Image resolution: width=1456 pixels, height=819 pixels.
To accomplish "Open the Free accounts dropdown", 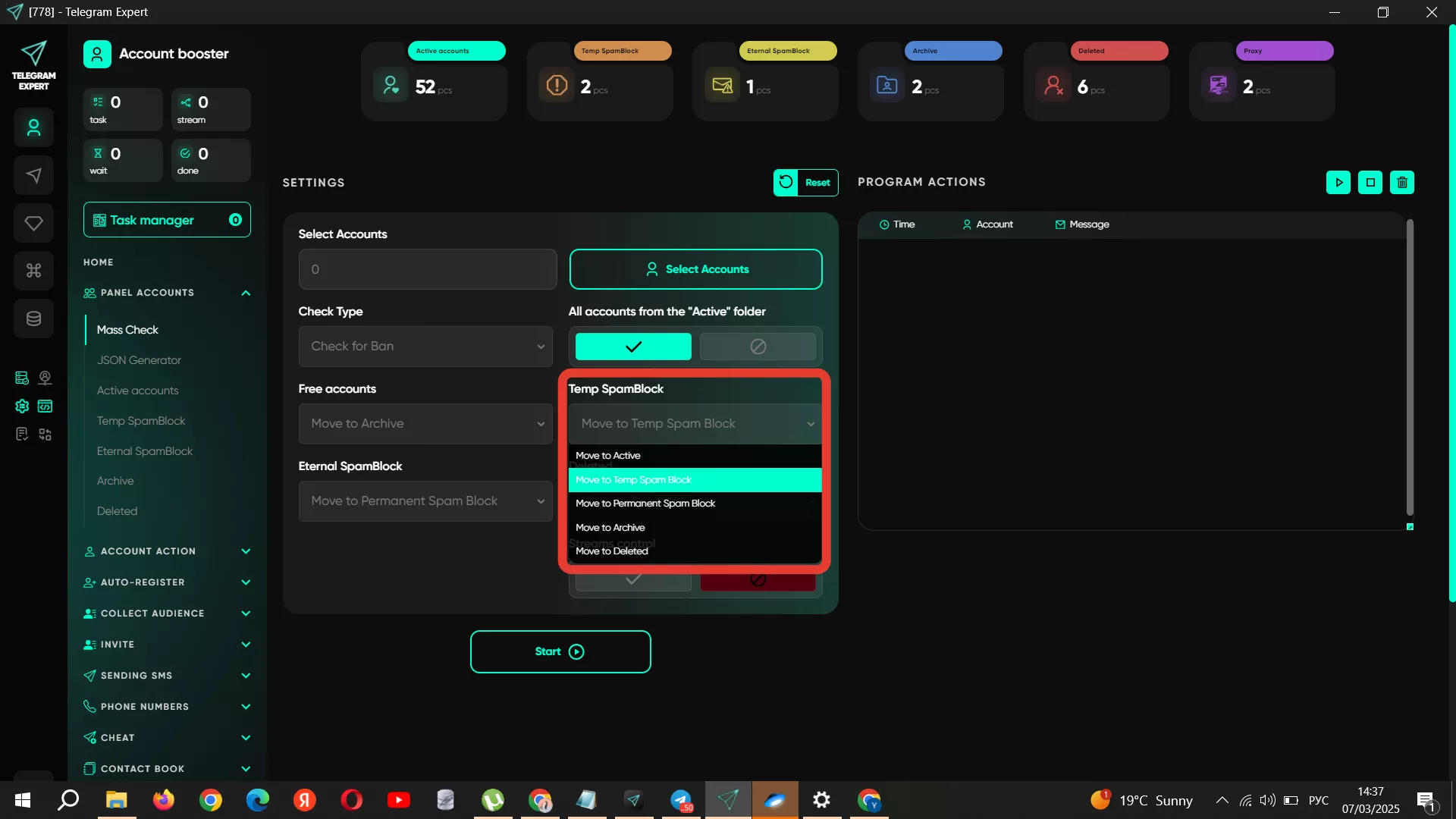I will point(425,424).
